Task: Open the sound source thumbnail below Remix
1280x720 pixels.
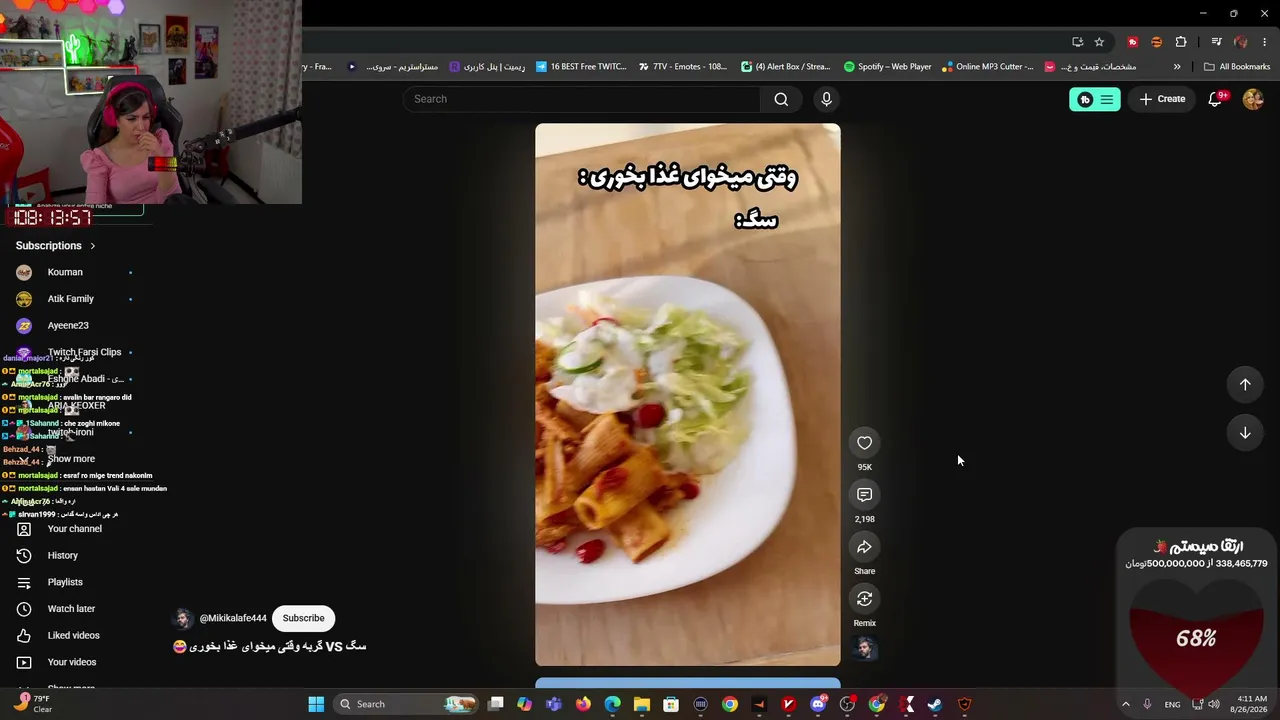Action: [864, 649]
